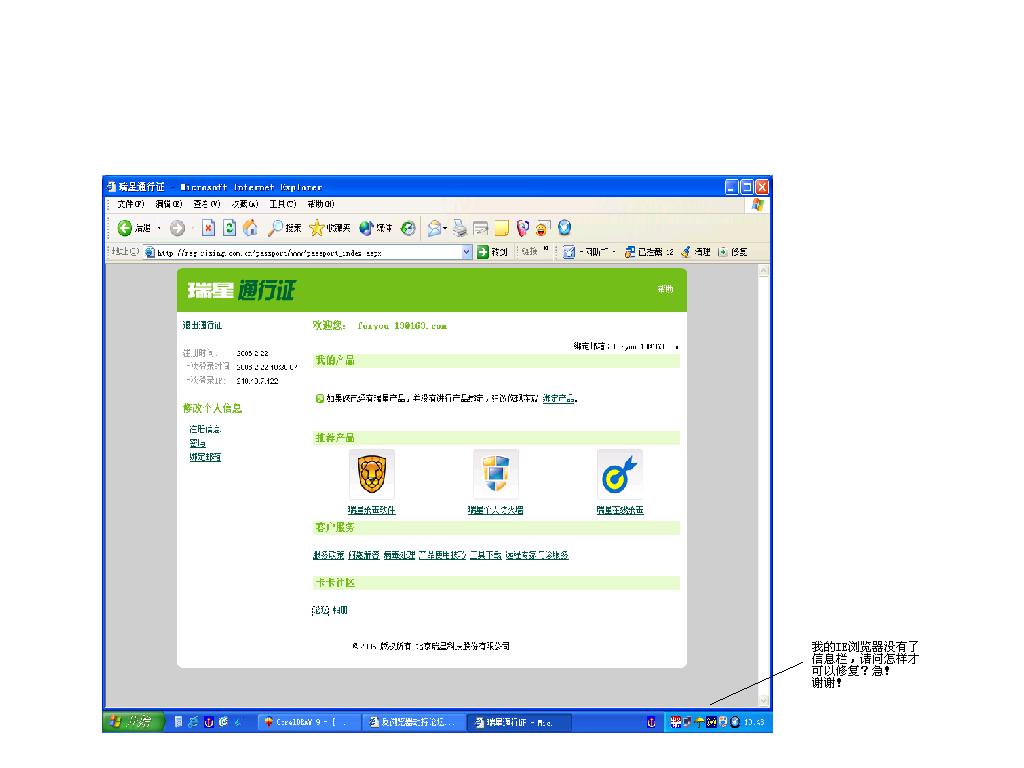Click the blue-yellow shield firewall product icon
Screen dimensions: 1024x768
(x=496, y=474)
